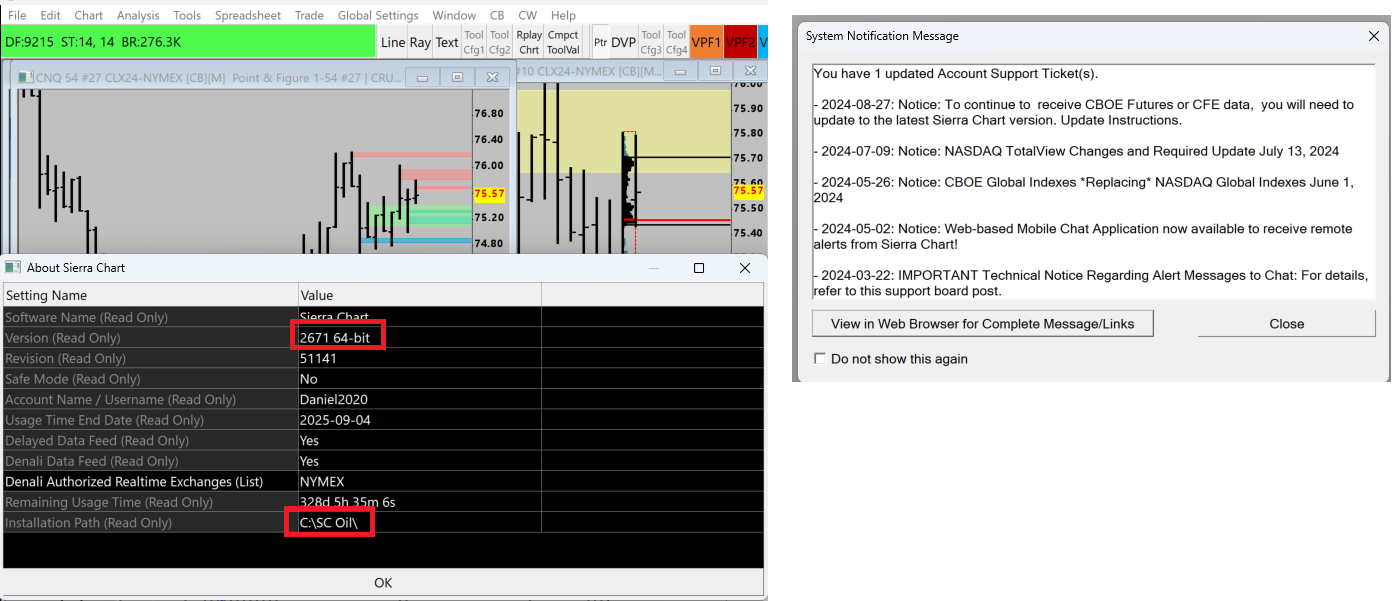The width and height of the screenshot is (1400, 601).
Task: Open the Spreadsheet menu
Action: click(248, 15)
